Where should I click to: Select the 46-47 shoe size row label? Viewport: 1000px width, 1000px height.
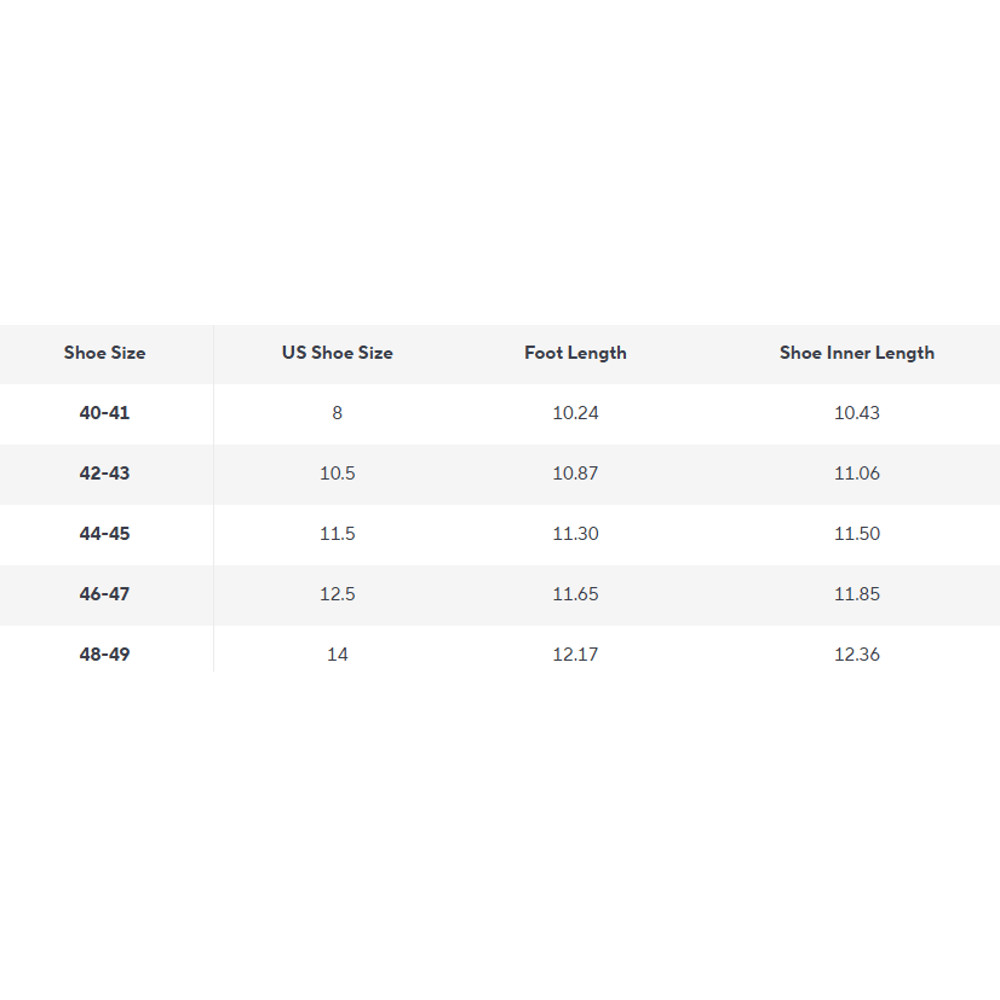(x=105, y=594)
